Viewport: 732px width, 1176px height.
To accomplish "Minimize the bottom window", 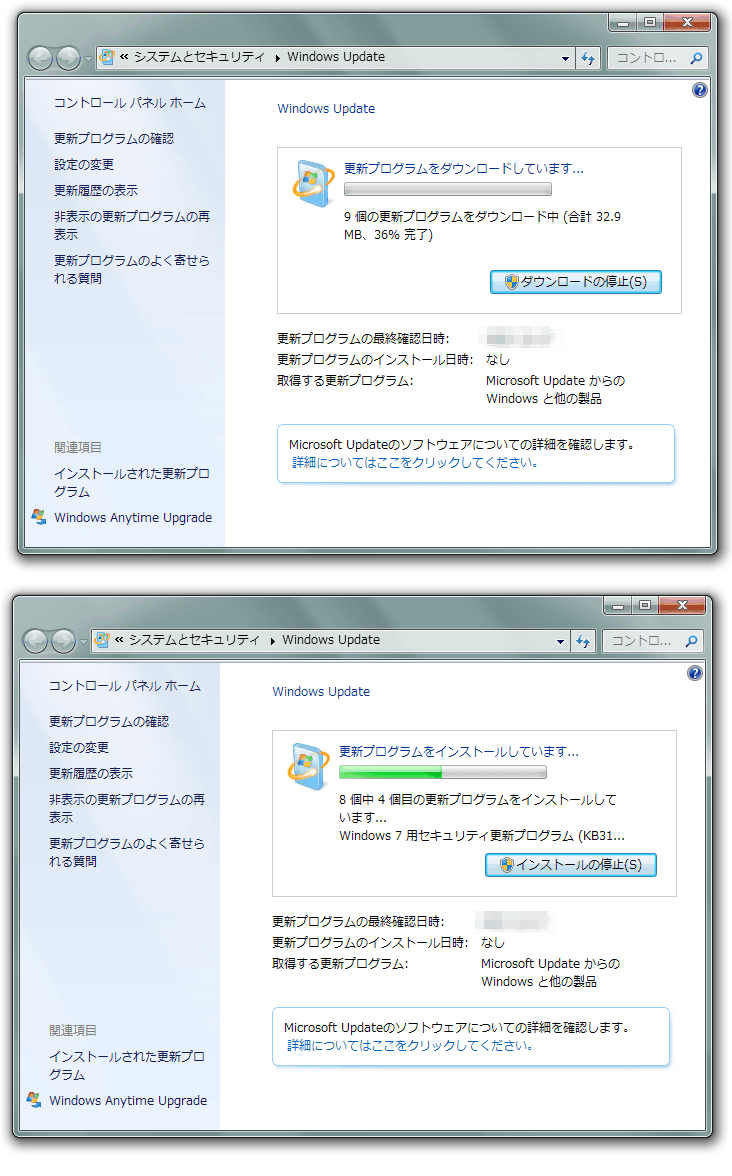I will 617,605.
